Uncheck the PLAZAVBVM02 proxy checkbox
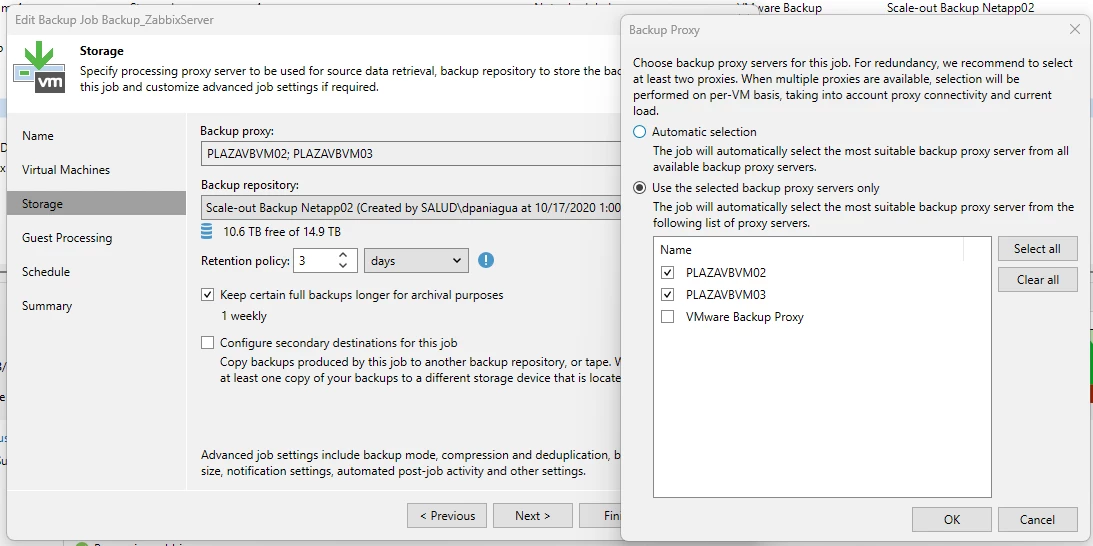The image size is (1093, 546). 668,273
